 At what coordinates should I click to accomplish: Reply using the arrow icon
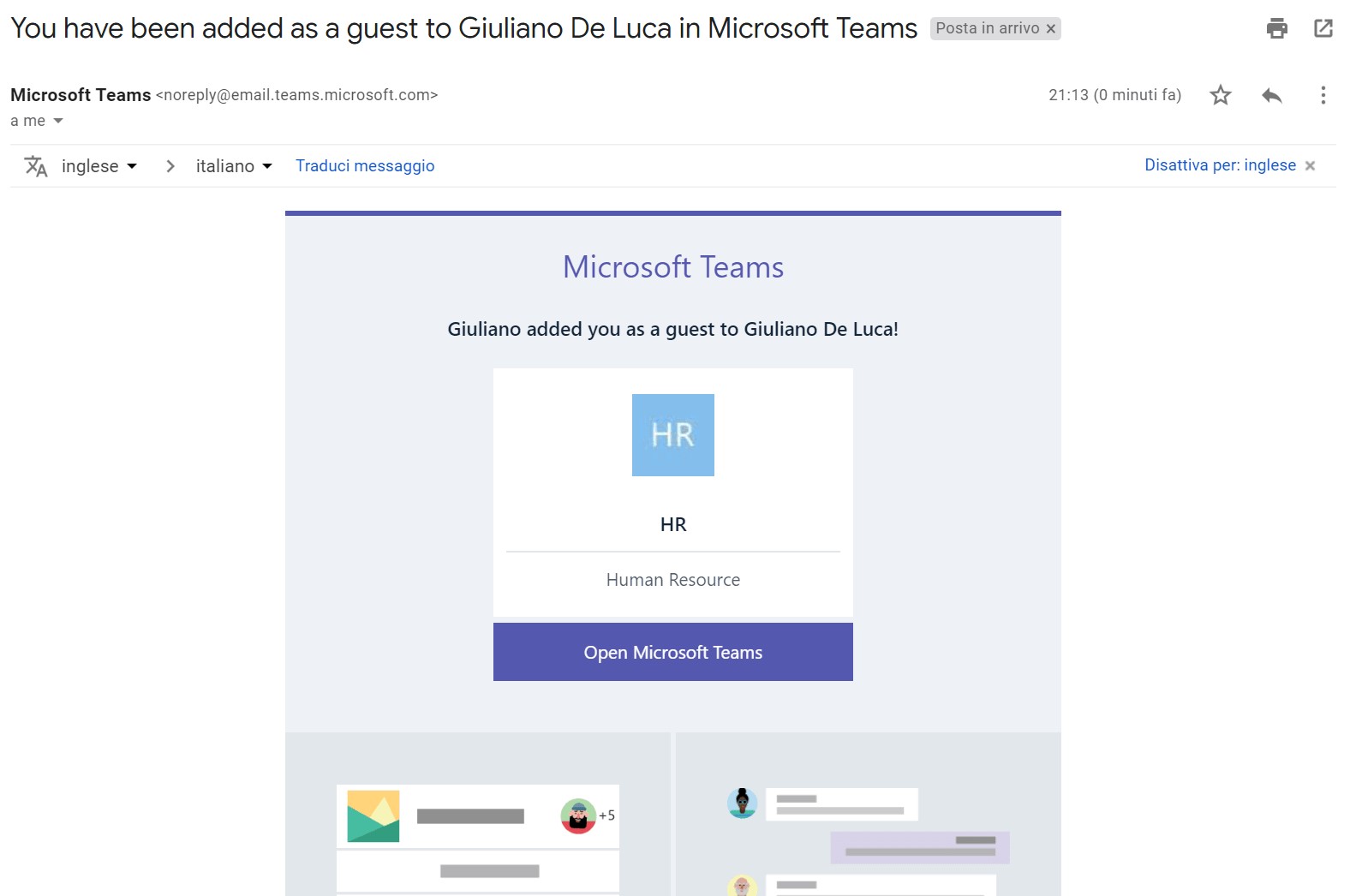1272,95
